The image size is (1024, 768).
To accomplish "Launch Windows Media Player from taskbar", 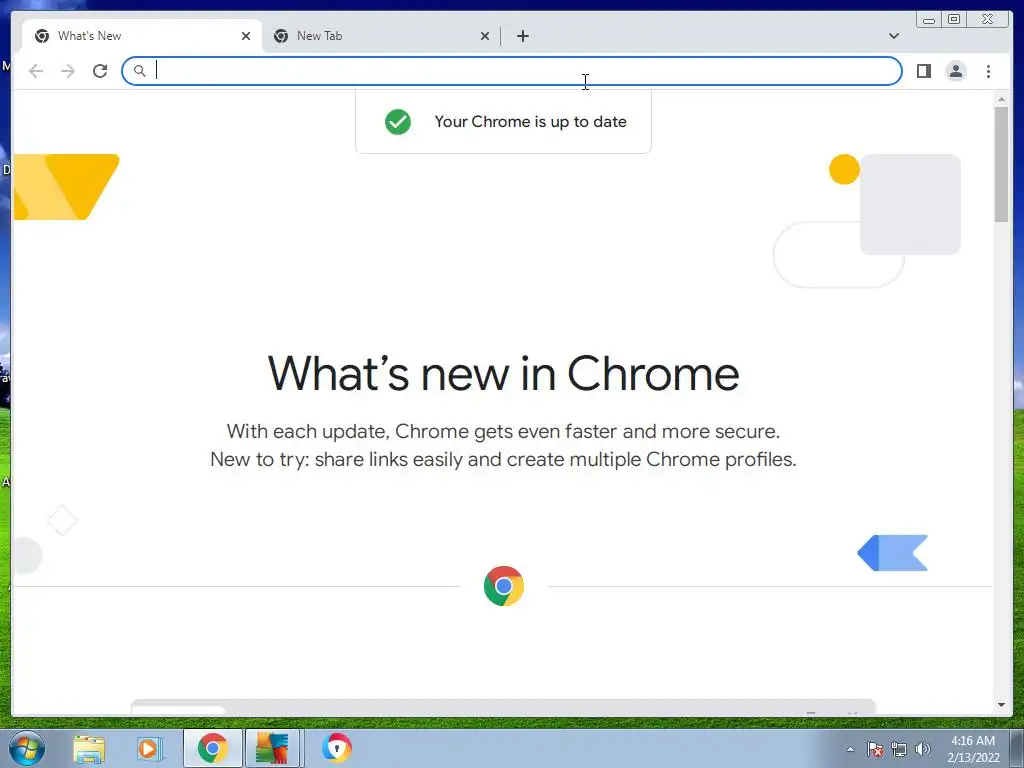I will (149, 749).
